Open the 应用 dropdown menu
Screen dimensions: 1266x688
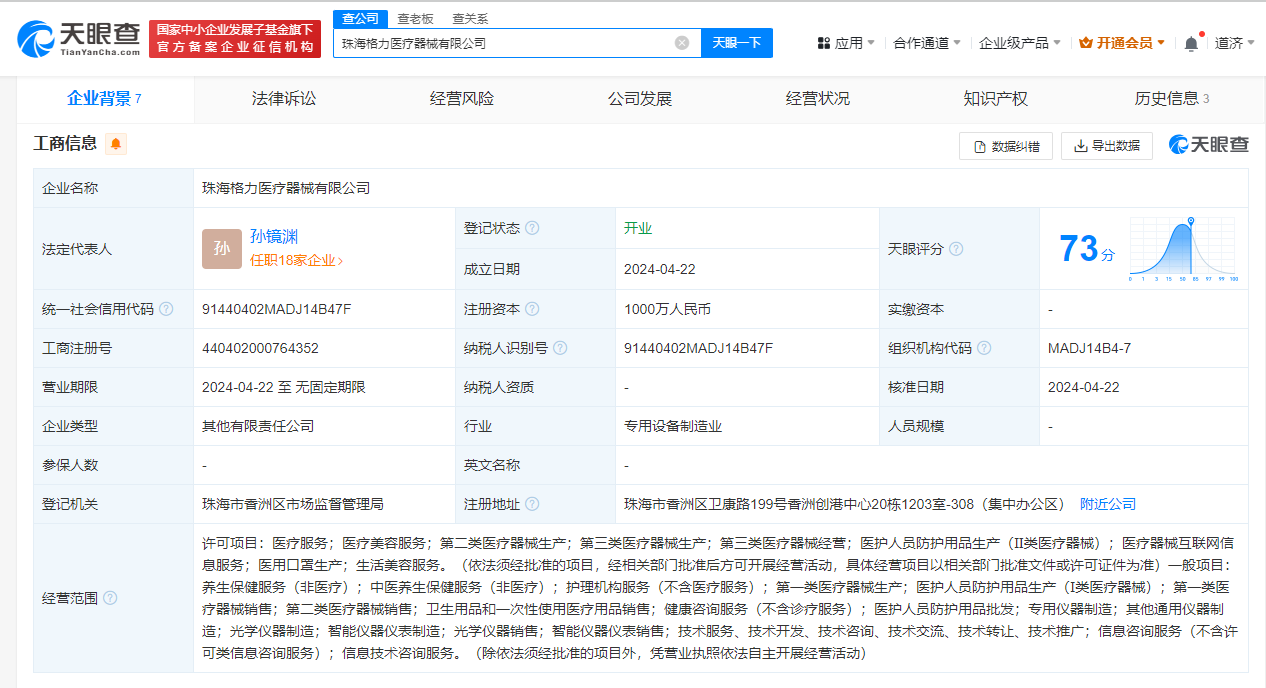tap(846, 43)
